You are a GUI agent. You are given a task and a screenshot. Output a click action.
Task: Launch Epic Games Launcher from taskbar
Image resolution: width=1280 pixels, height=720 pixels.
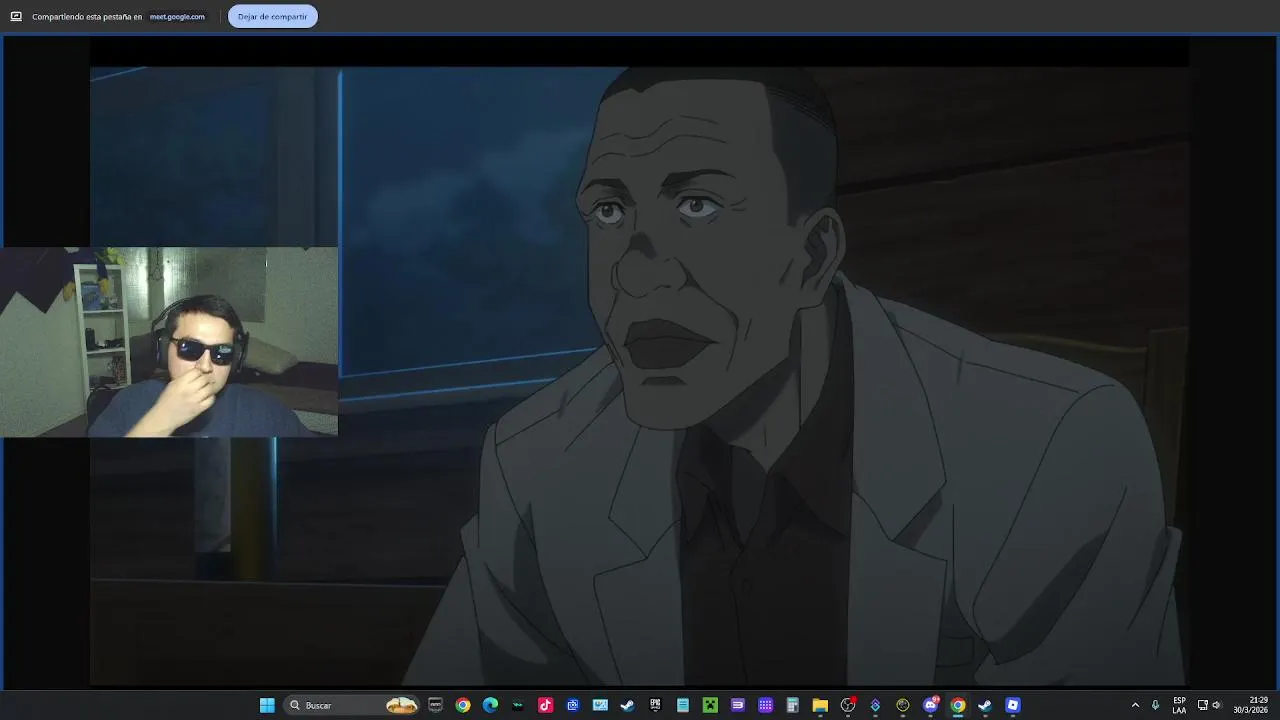655,705
